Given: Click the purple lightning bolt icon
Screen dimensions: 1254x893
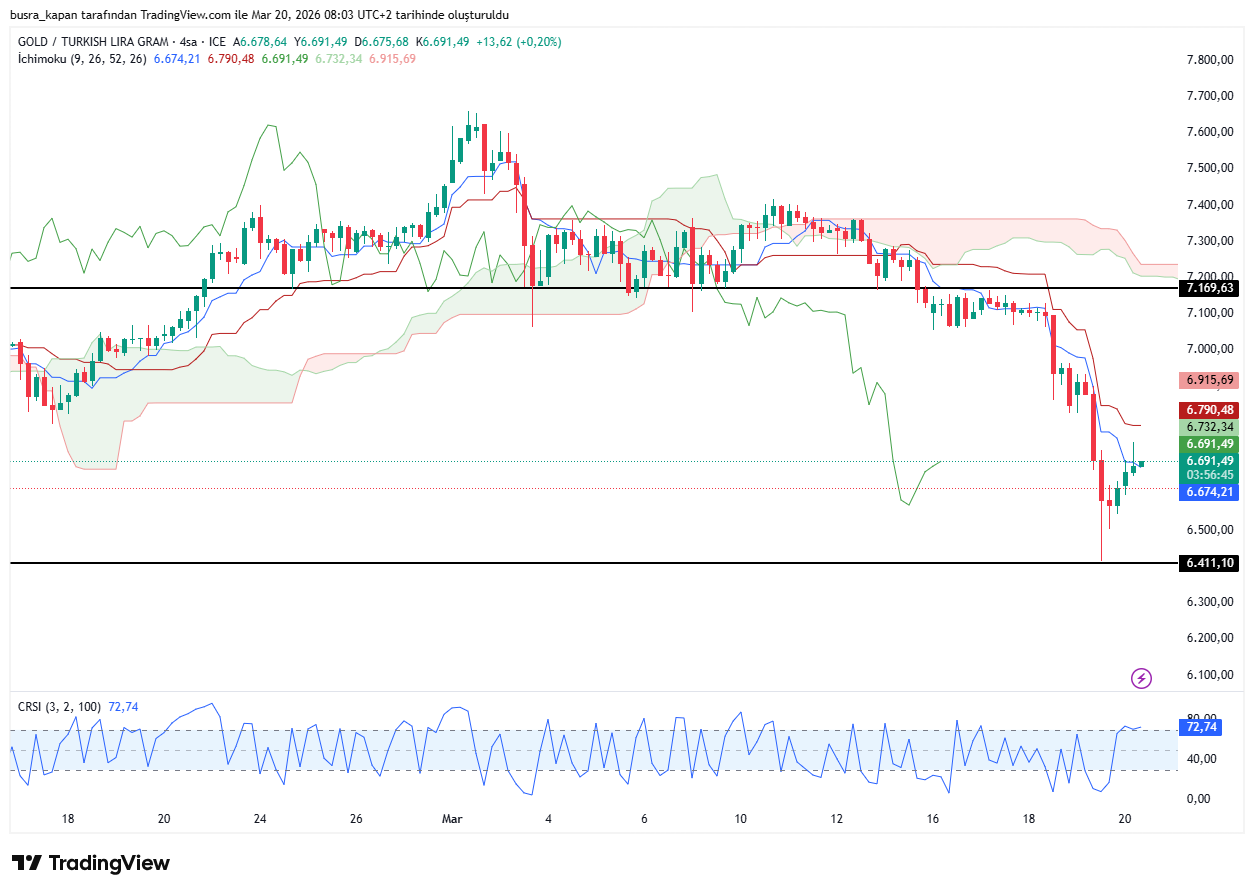Looking at the screenshot, I should click(1141, 679).
